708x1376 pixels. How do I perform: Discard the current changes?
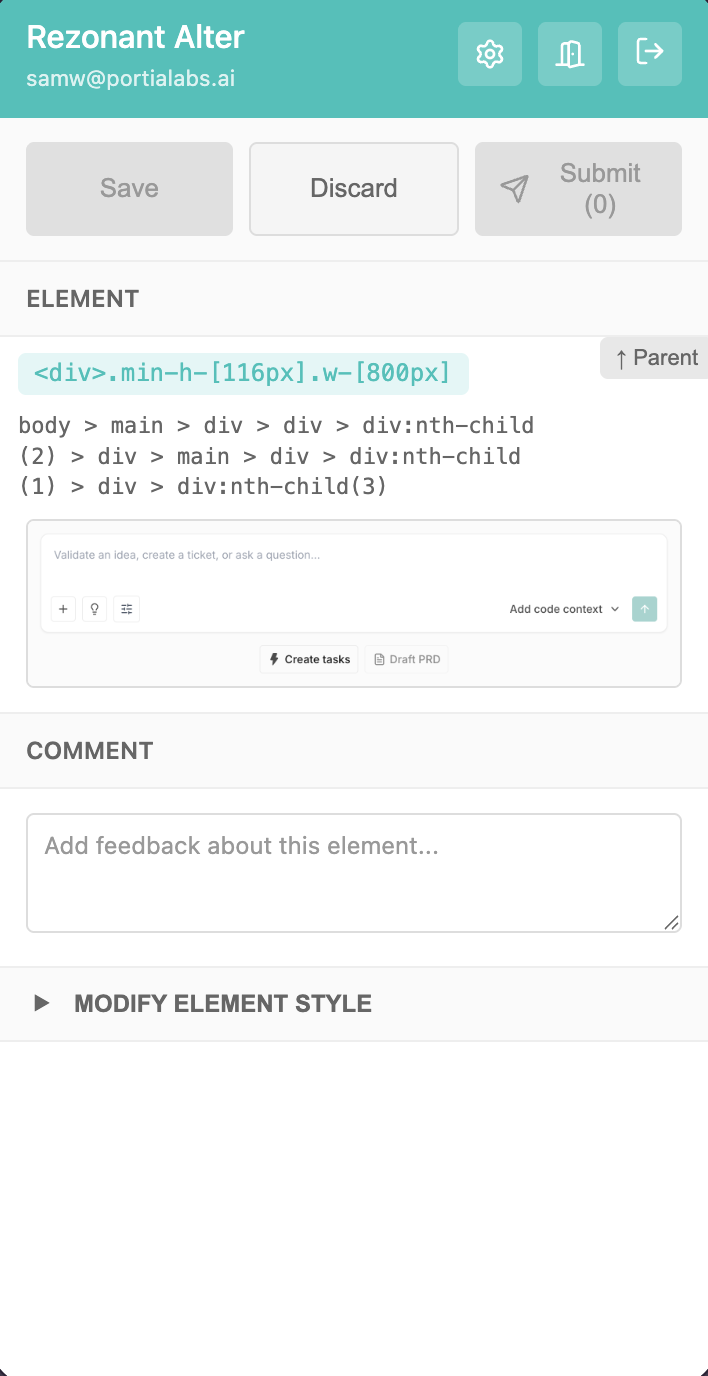(x=354, y=189)
